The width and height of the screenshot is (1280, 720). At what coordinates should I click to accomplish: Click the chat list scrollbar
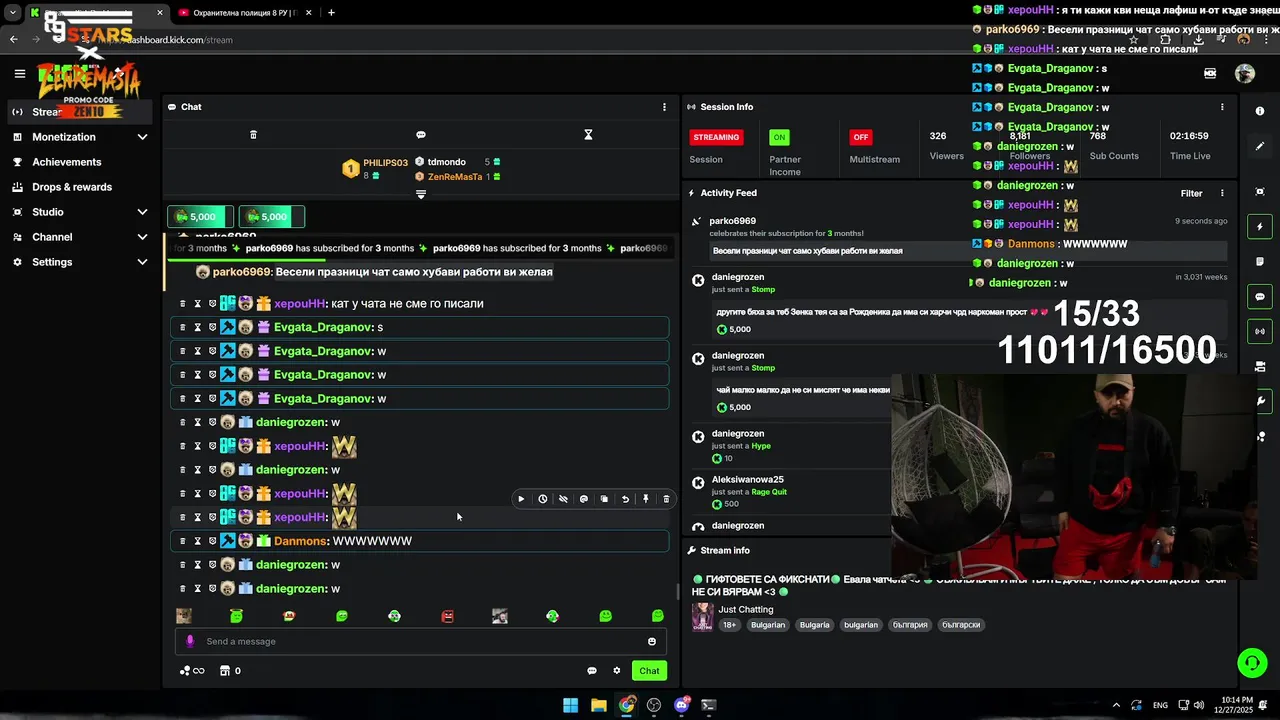[677, 592]
